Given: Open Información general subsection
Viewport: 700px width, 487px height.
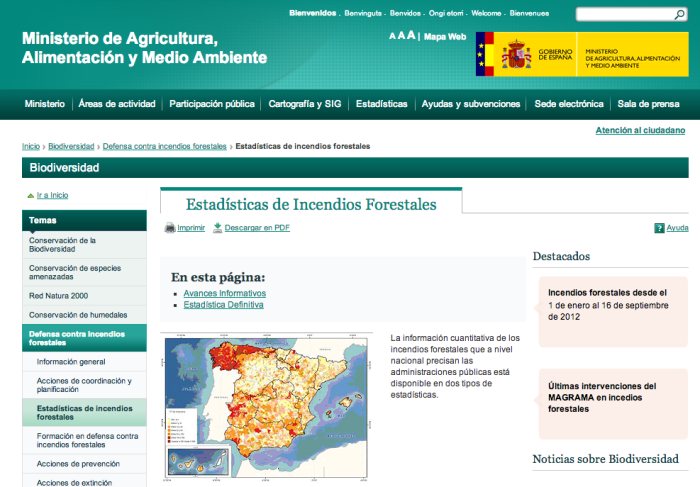Looking at the screenshot, I should 84,362.
